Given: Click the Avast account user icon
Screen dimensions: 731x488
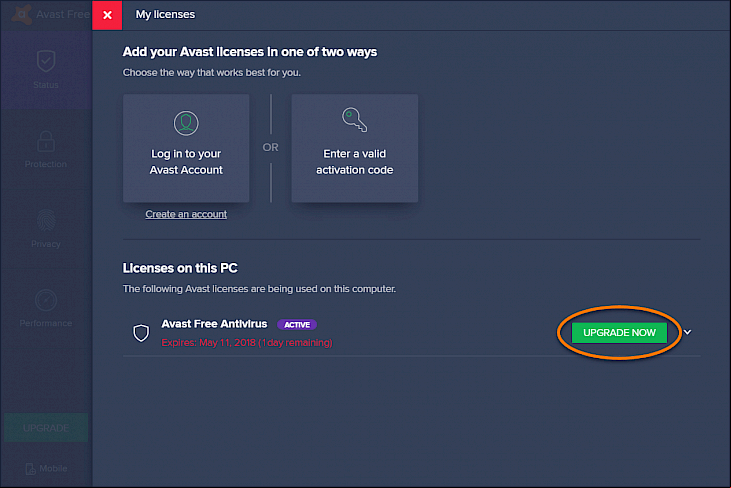Looking at the screenshot, I should [x=186, y=123].
